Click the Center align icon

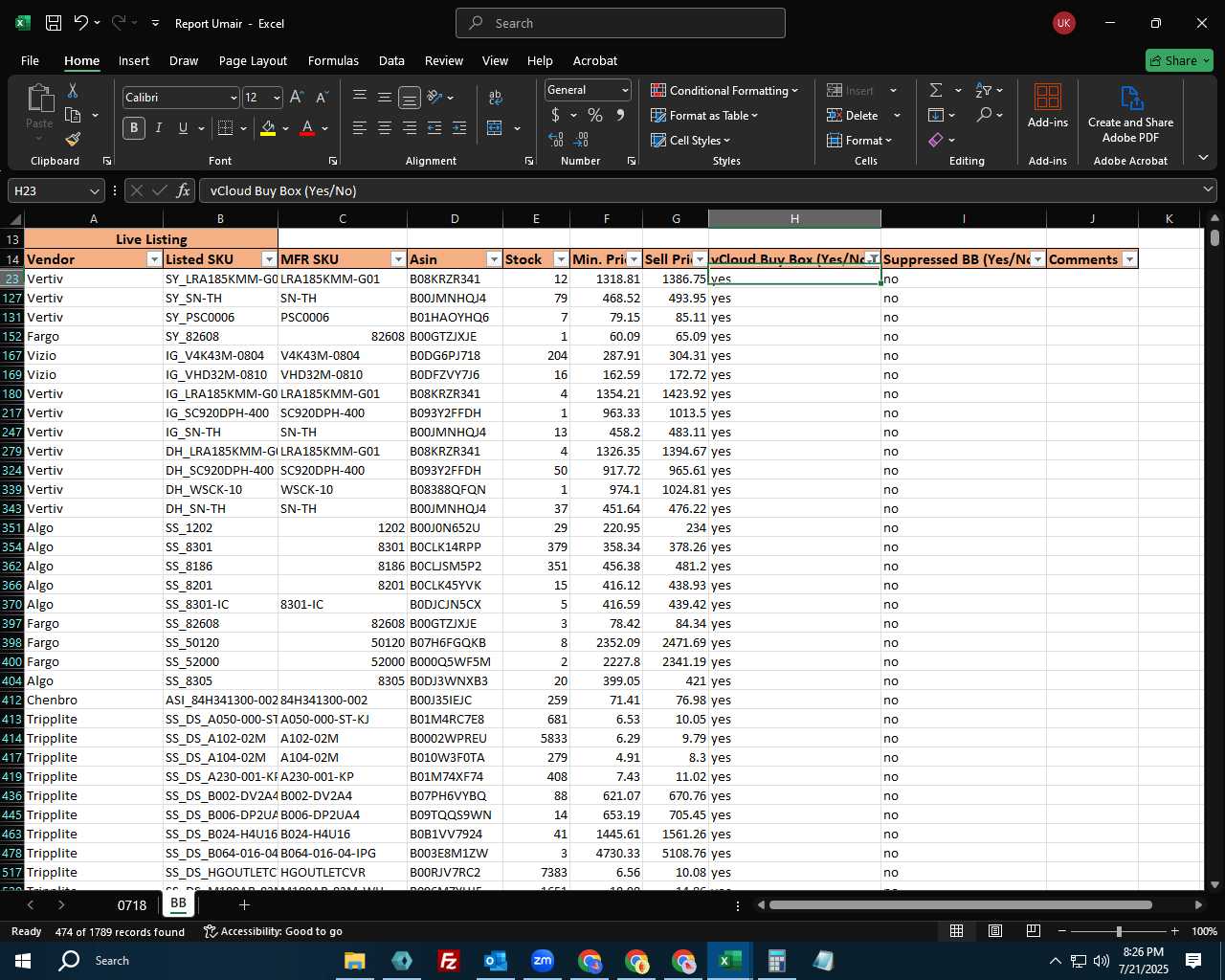pyautogui.click(x=384, y=127)
